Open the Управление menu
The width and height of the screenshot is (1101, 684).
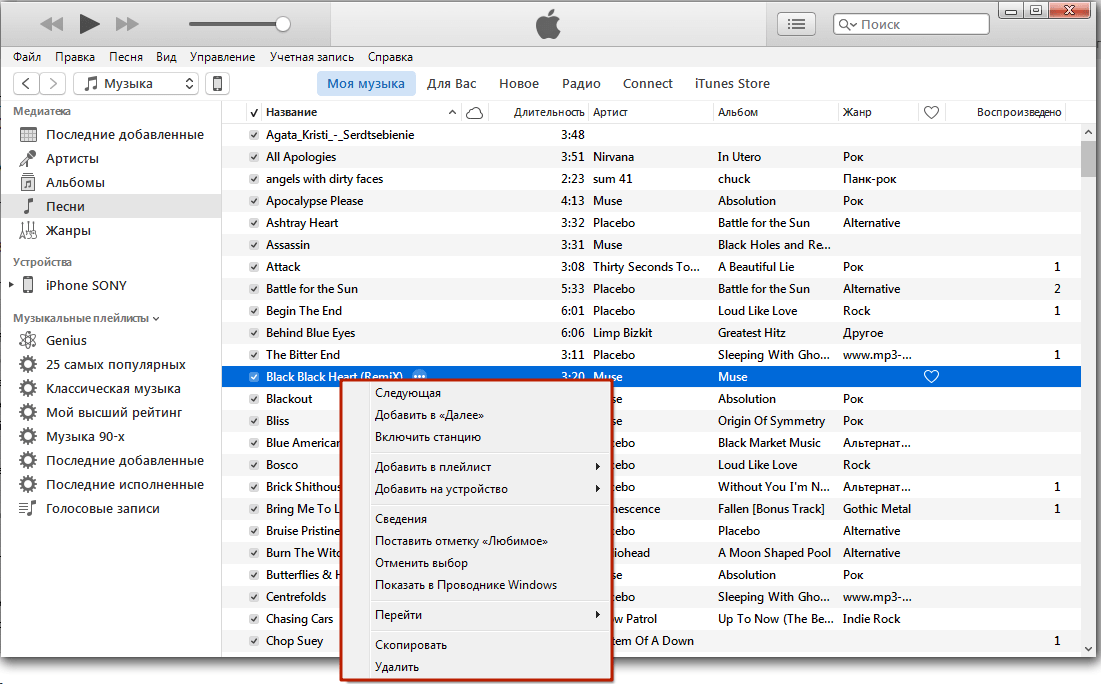pos(223,57)
